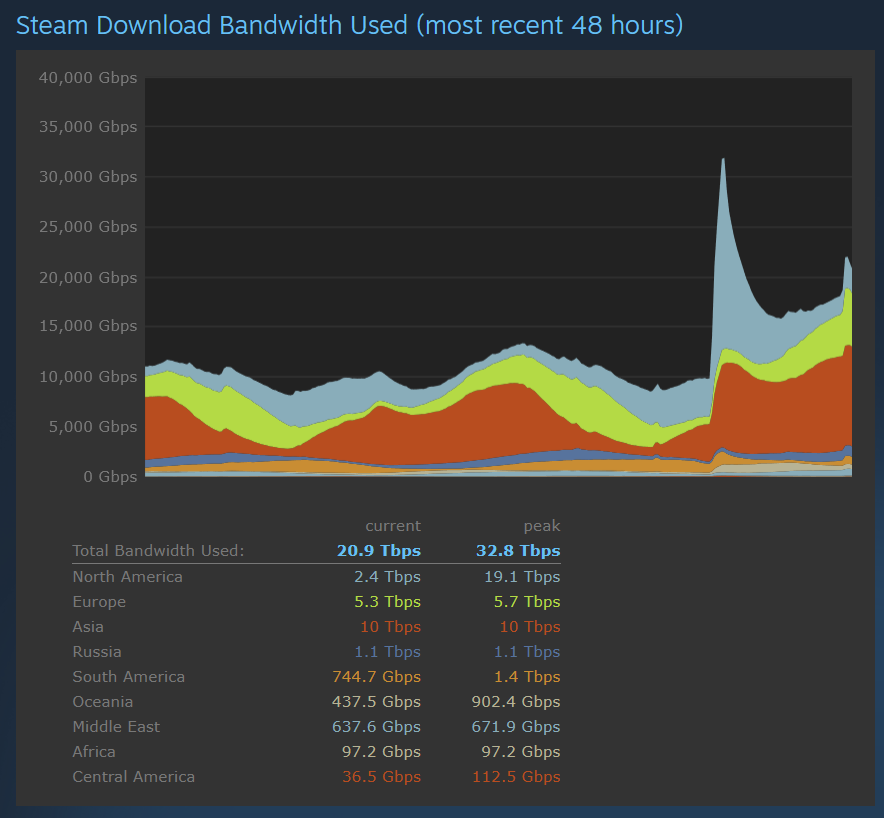Screen dimensions: 884x818
Task: Click Central America peak 112.5 Gbps
Action: [x=516, y=777]
